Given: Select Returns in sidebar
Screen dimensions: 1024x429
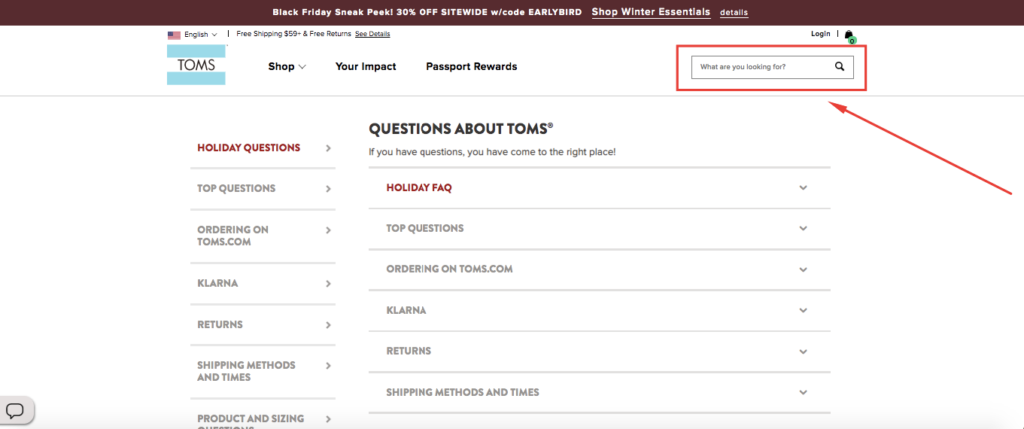Looking at the screenshot, I should pos(263,325).
